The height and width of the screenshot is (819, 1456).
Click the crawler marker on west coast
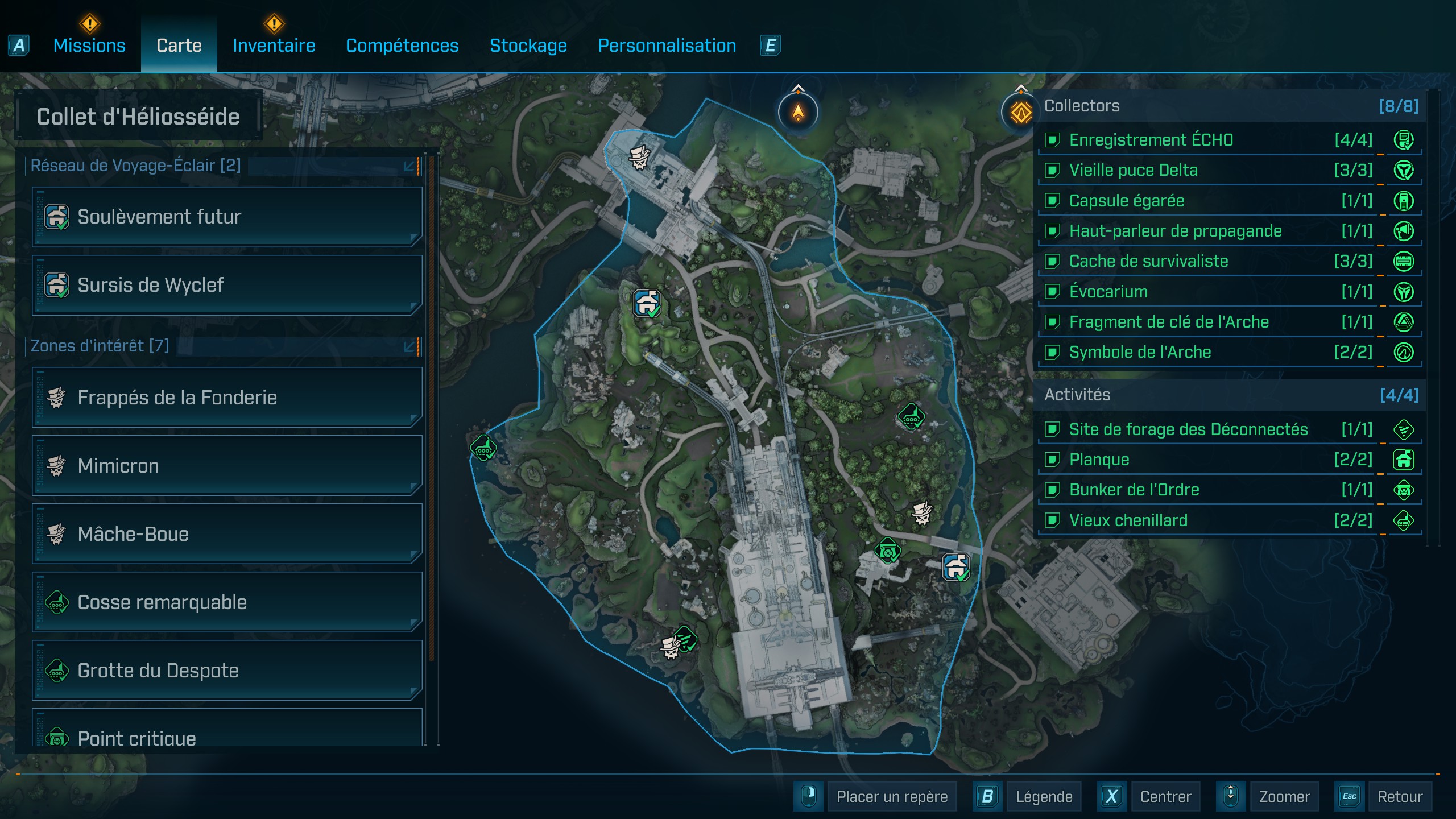(x=483, y=448)
